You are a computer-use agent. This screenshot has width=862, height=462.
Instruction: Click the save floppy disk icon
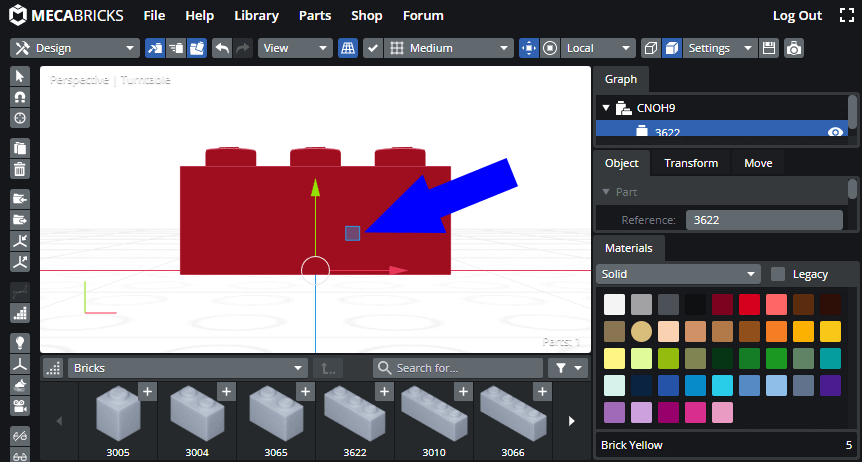click(x=769, y=48)
